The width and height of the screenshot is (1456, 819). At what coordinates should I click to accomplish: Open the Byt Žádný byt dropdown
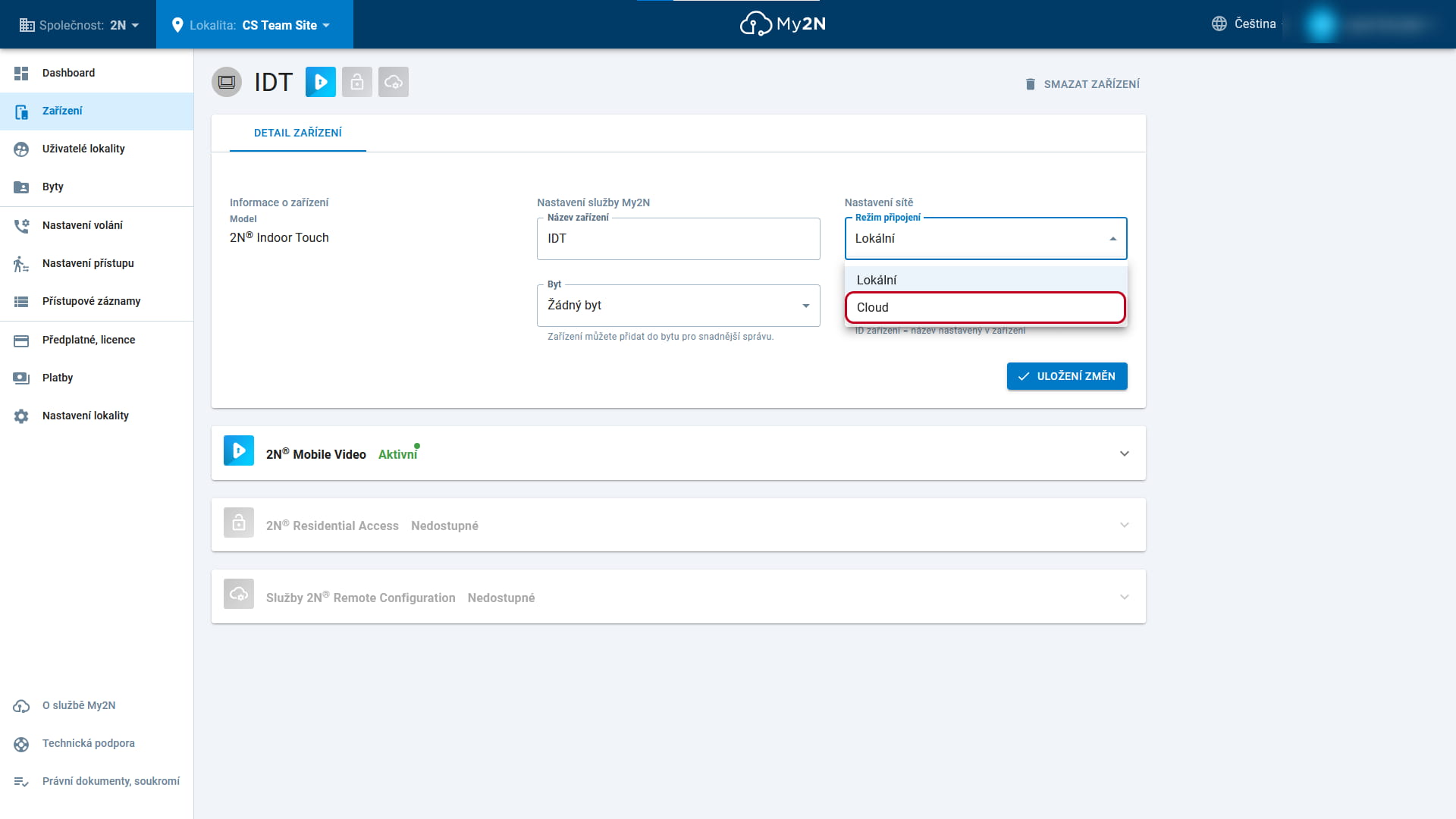(x=679, y=306)
